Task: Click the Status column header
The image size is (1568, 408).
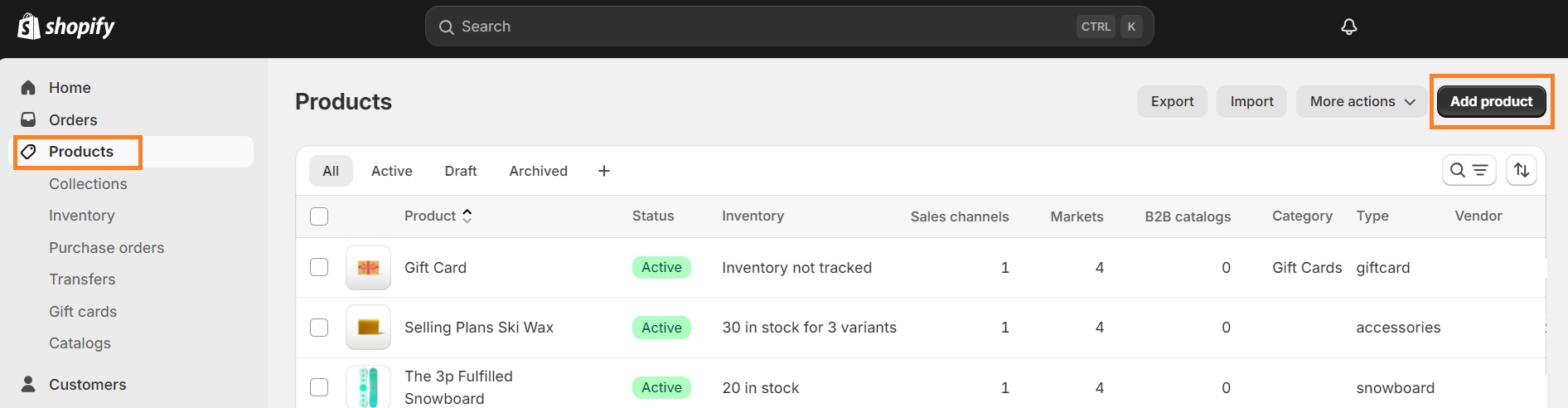Action: tap(653, 216)
